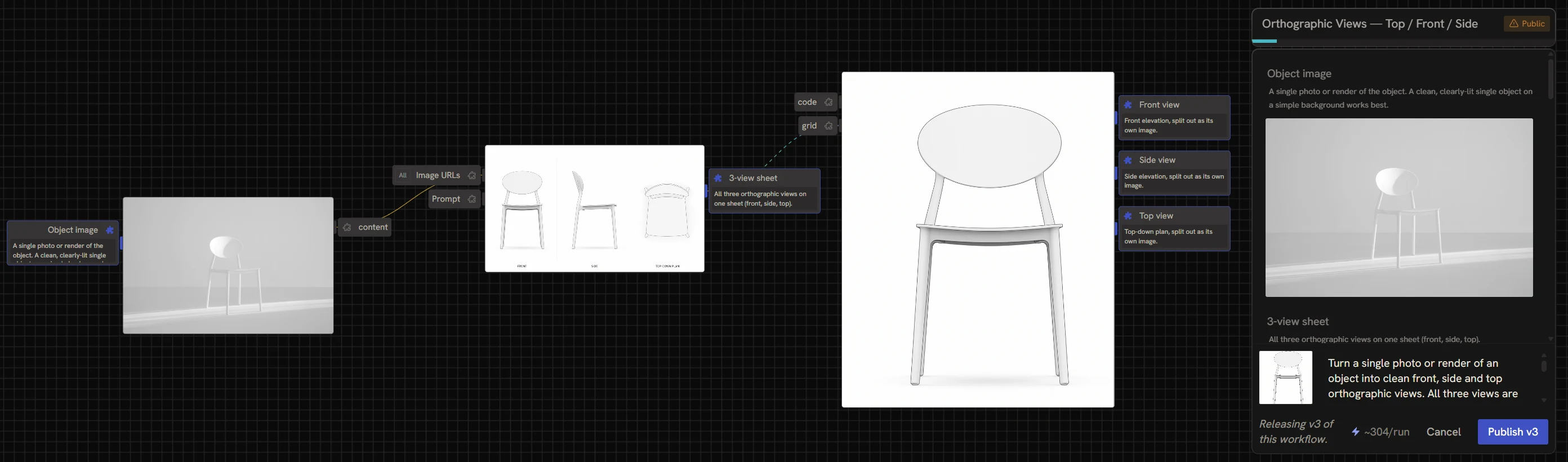
Task: Click the description box scrollbar handle
Action: point(1544,366)
